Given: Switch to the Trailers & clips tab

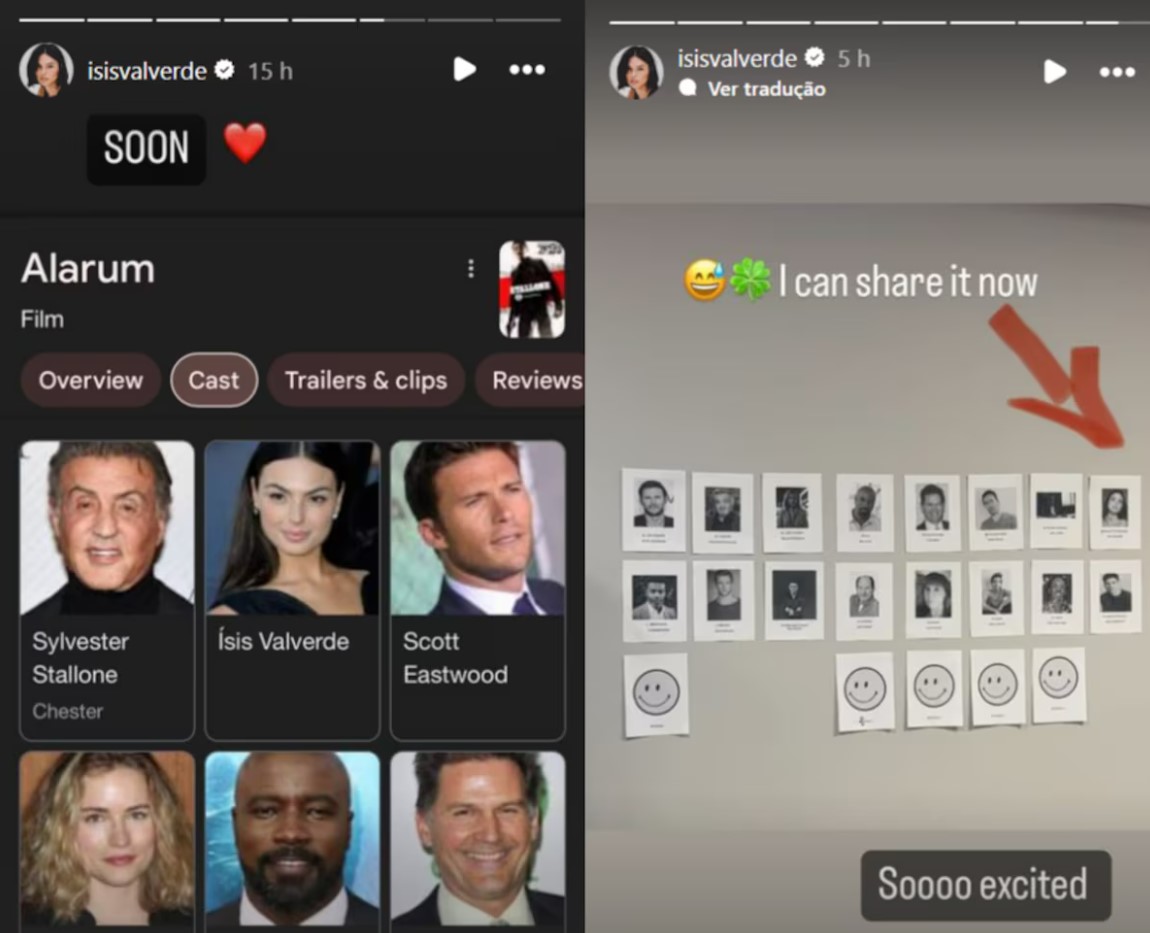Looking at the screenshot, I should click(x=366, y=380).
